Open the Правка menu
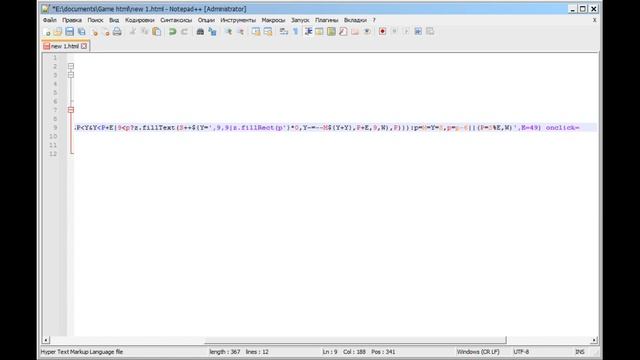Image resolution: width=640 pixels, height=360 pixels. pos(72,20)
